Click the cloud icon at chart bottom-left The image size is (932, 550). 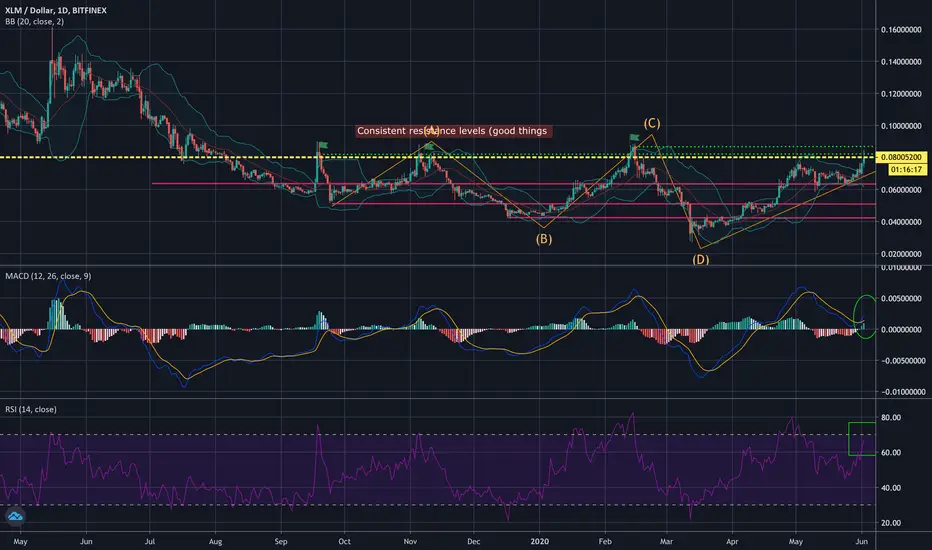[15, 516]
